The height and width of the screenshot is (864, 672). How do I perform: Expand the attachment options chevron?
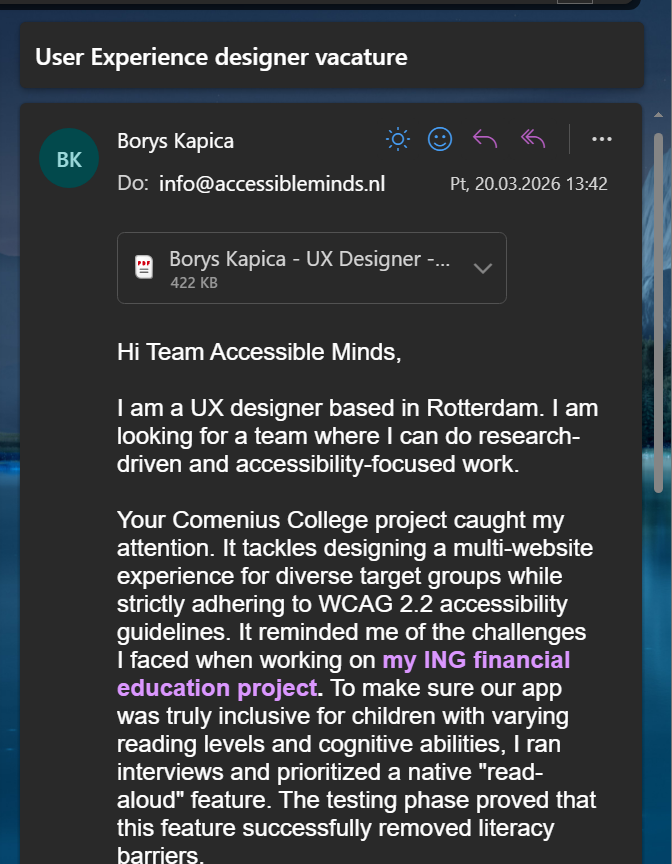pyautogui.click(x=482, y=268)
